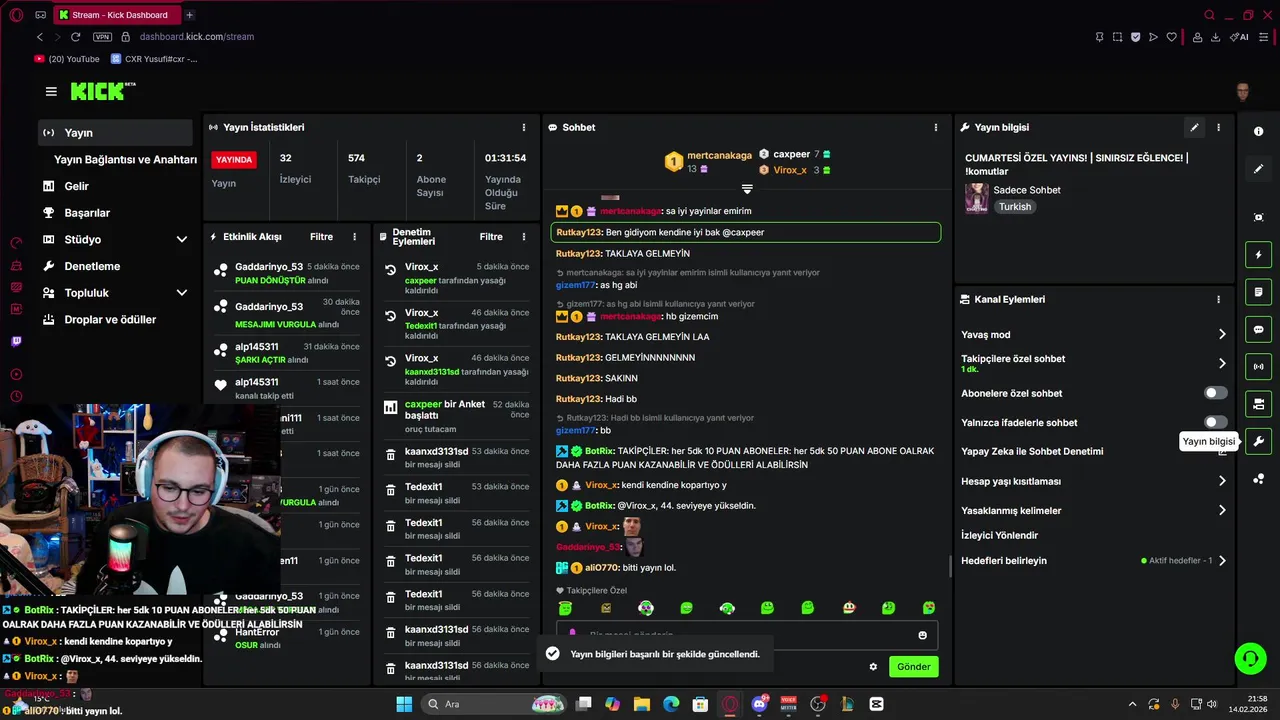
Task: Click the chat panel scrollbar
Action: [x=950, y=566]
